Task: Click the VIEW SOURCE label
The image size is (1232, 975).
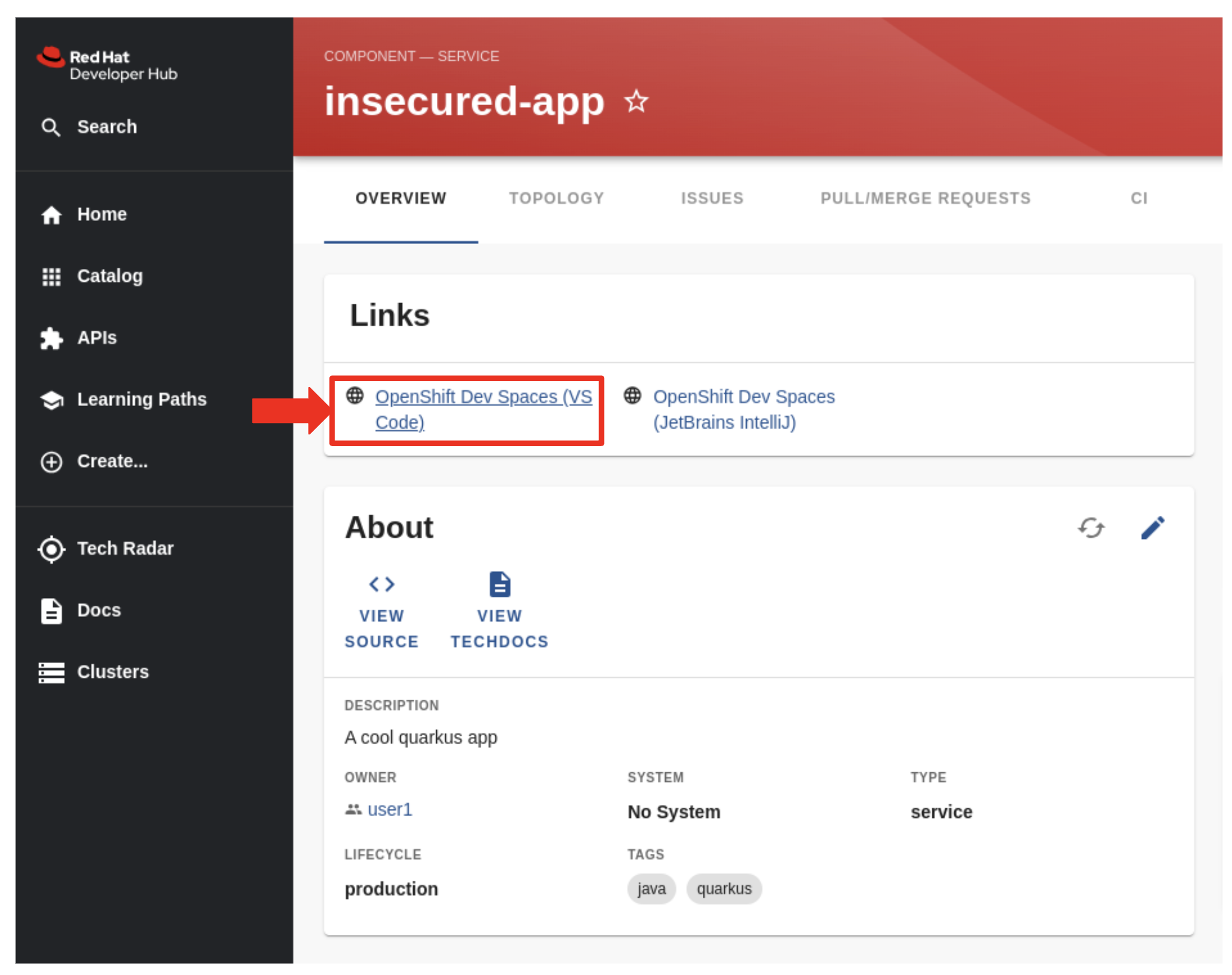Action: point(382,629)
